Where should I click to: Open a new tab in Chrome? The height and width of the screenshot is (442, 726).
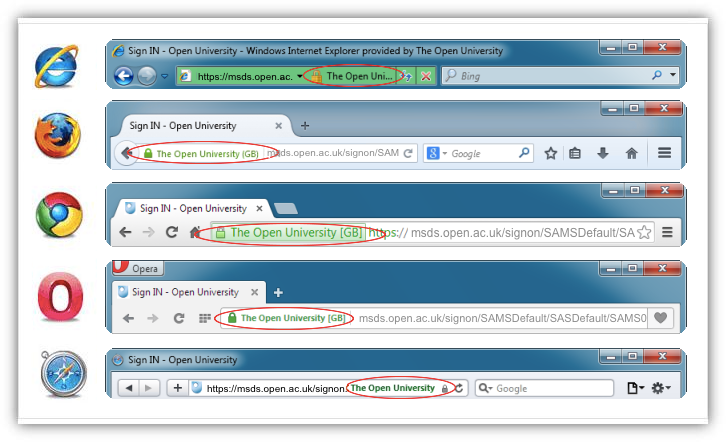tap(286, 209)
